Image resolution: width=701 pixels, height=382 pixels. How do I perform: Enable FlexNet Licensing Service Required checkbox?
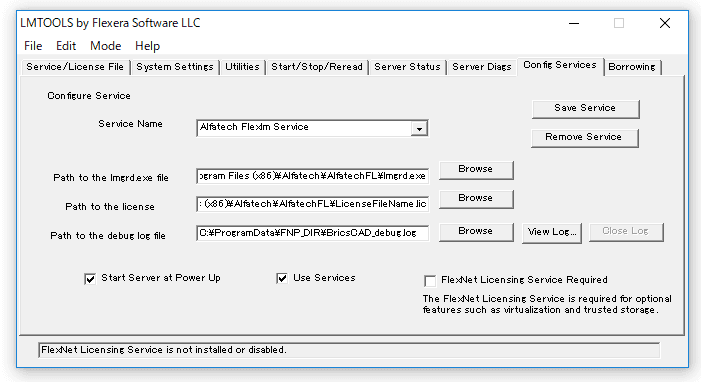point(430,281)
